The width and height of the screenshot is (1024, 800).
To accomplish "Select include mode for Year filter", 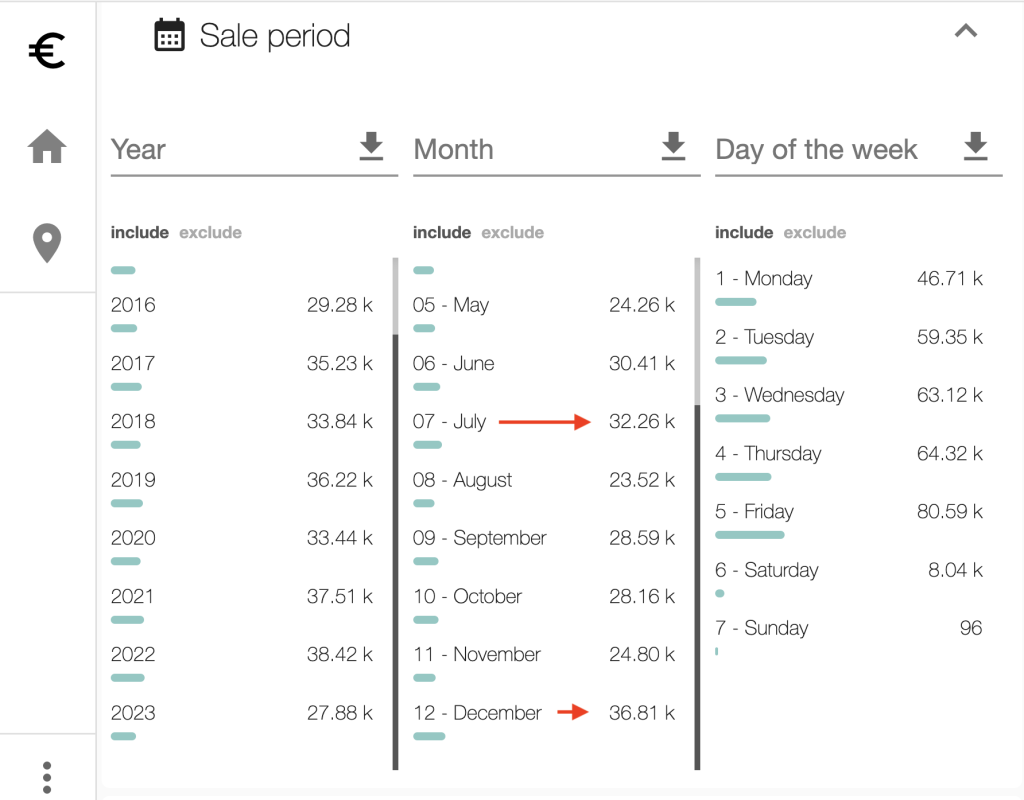I will (x=139, y=233).
